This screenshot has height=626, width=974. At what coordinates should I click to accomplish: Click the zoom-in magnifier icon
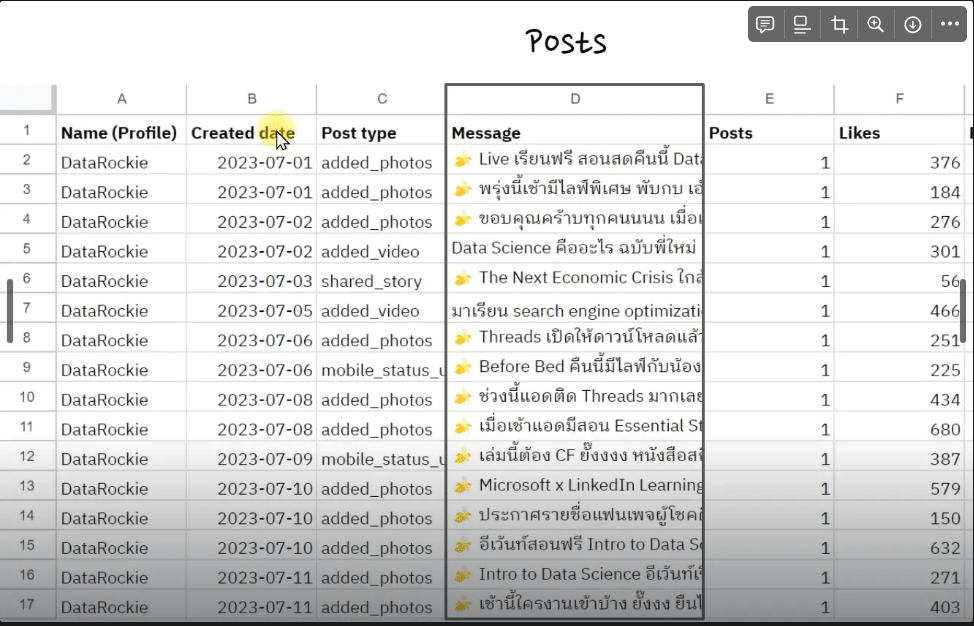coord(876,25)
